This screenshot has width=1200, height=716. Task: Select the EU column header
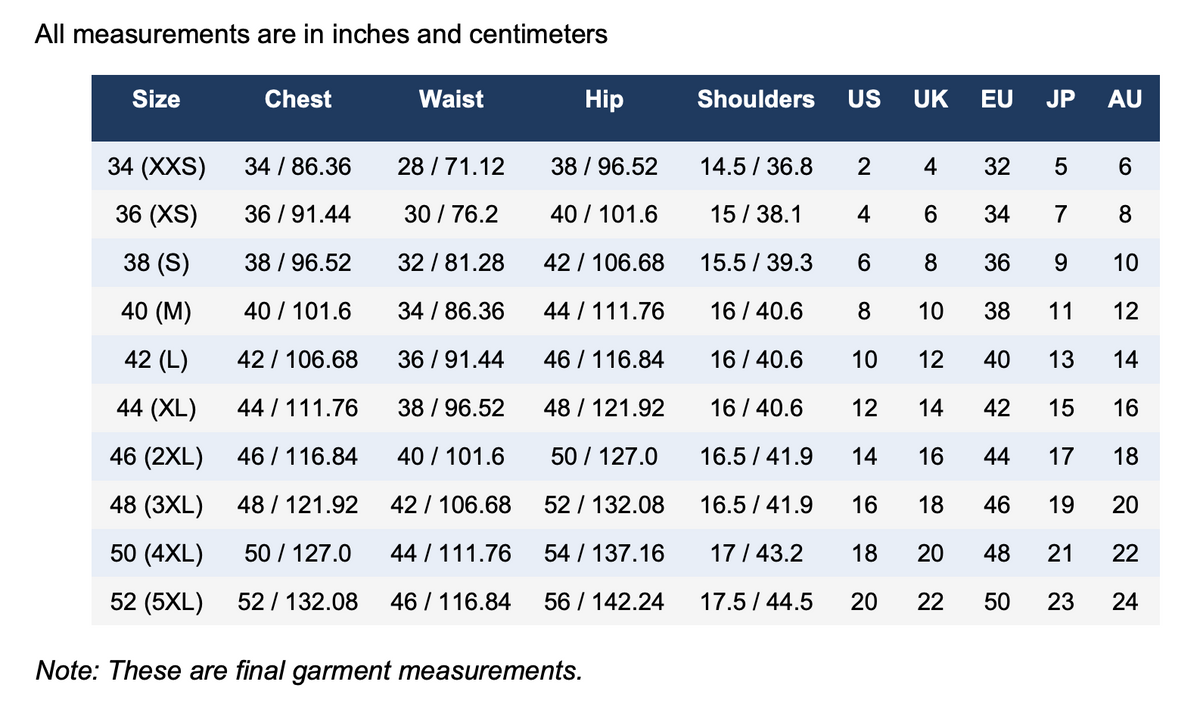[x=997, y=99]
